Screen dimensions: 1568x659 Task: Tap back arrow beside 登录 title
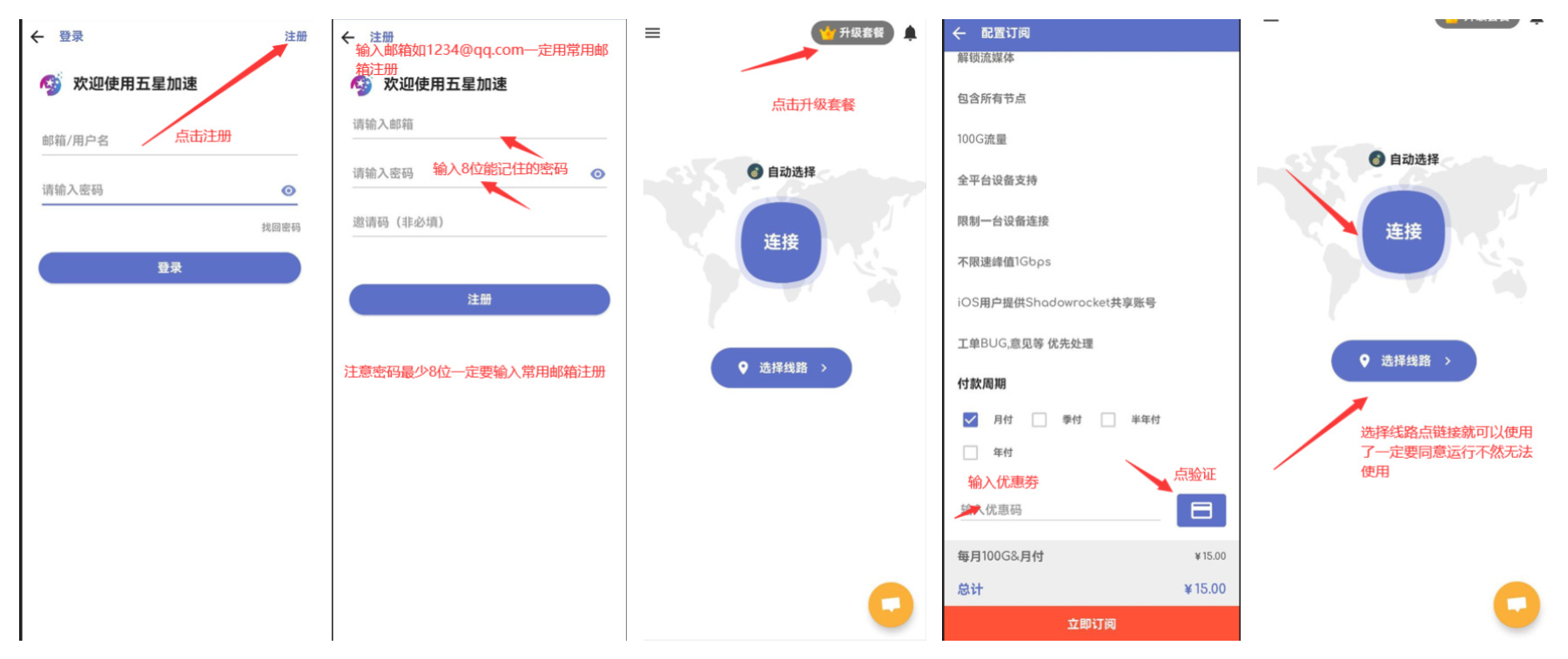(37, 37)
